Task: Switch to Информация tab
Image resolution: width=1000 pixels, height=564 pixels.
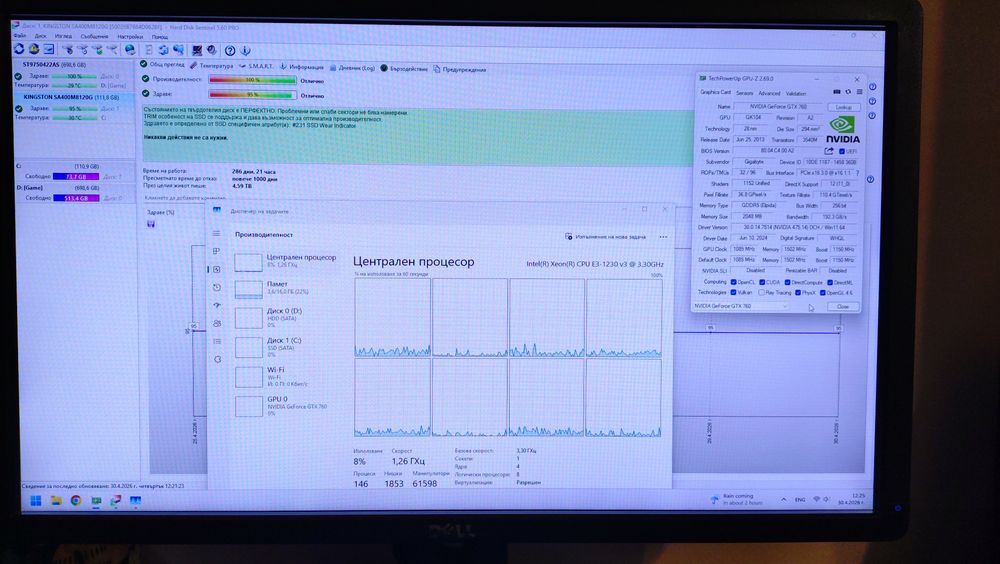Action: click(302, 67)
